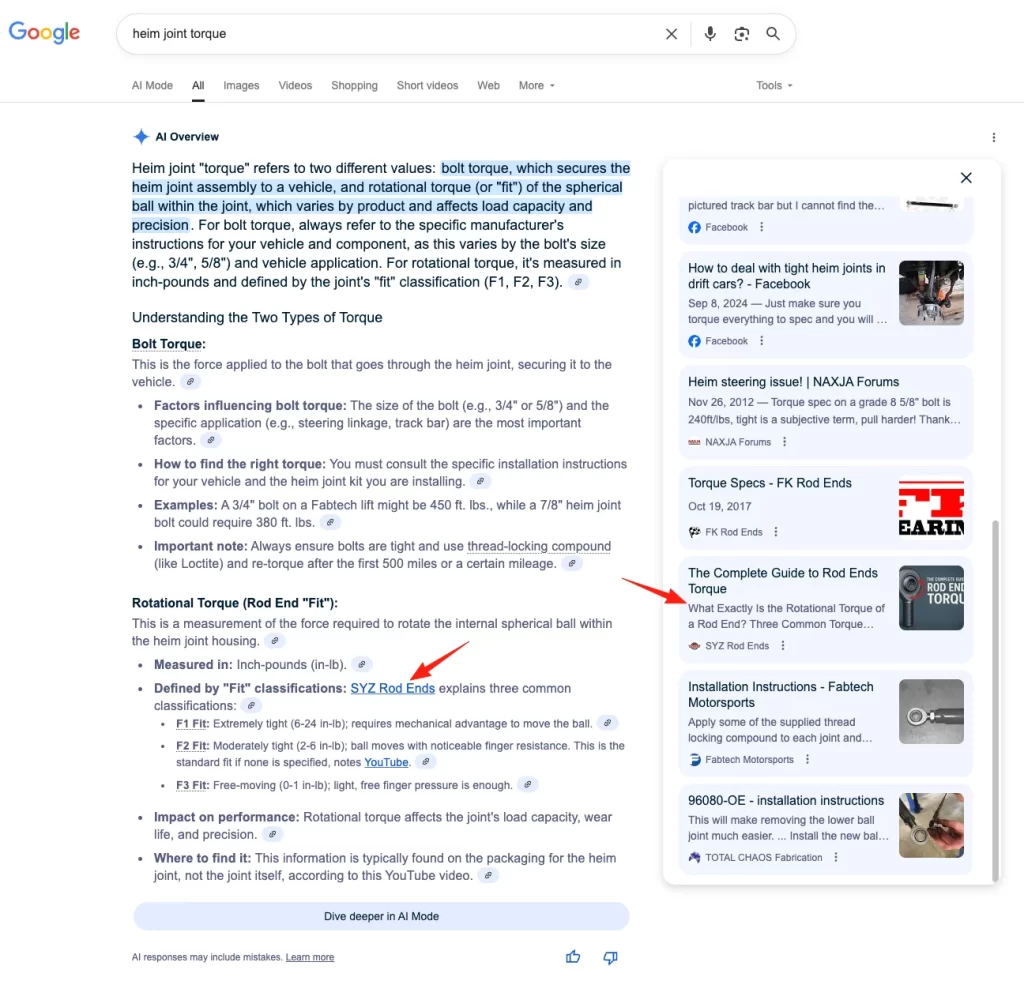Click thumbs up feedback icon

[573, 957]
